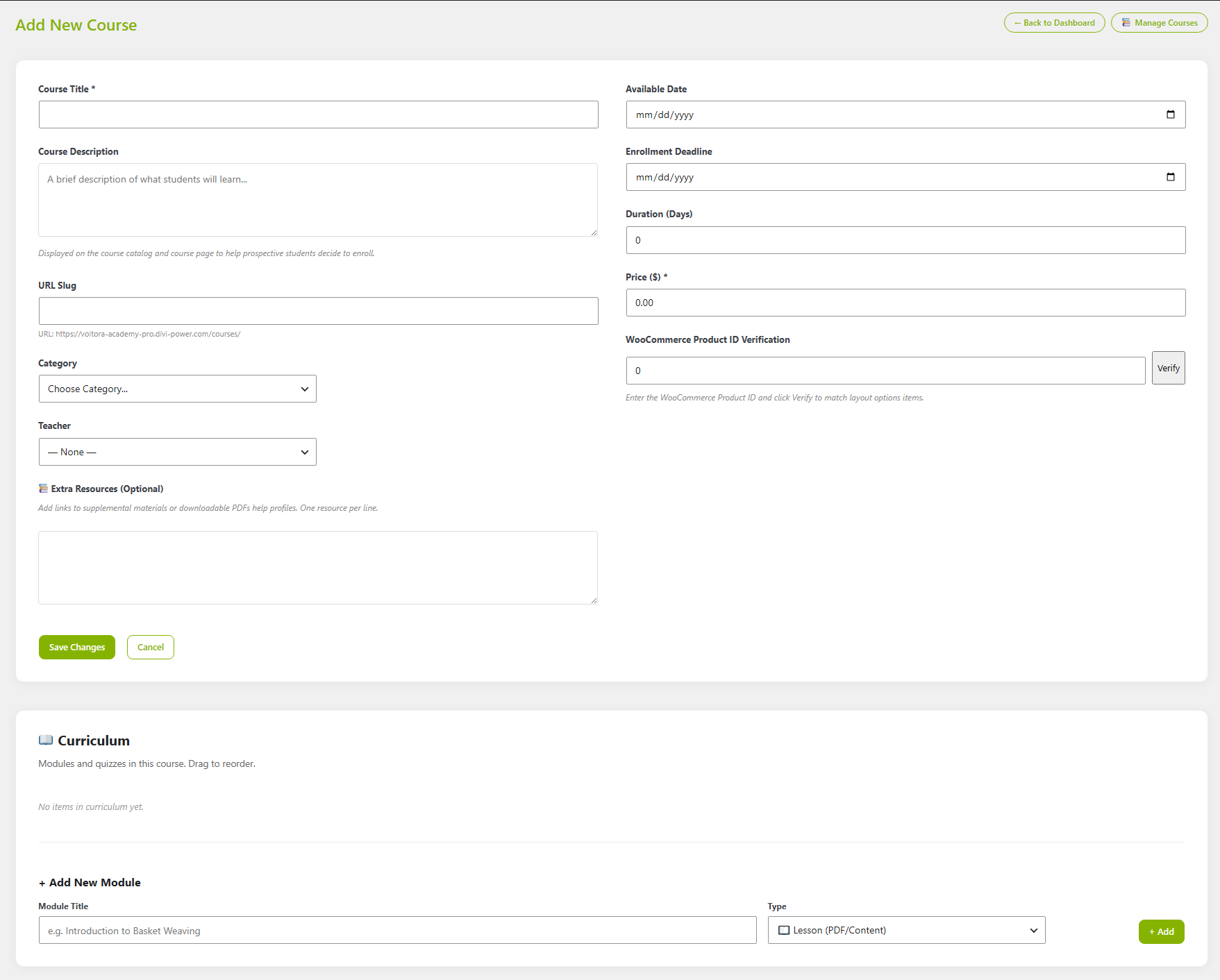Viewport: 1220px width, 980px height.
Task: Go back via Back to Dashboard
Action: 1054,23
